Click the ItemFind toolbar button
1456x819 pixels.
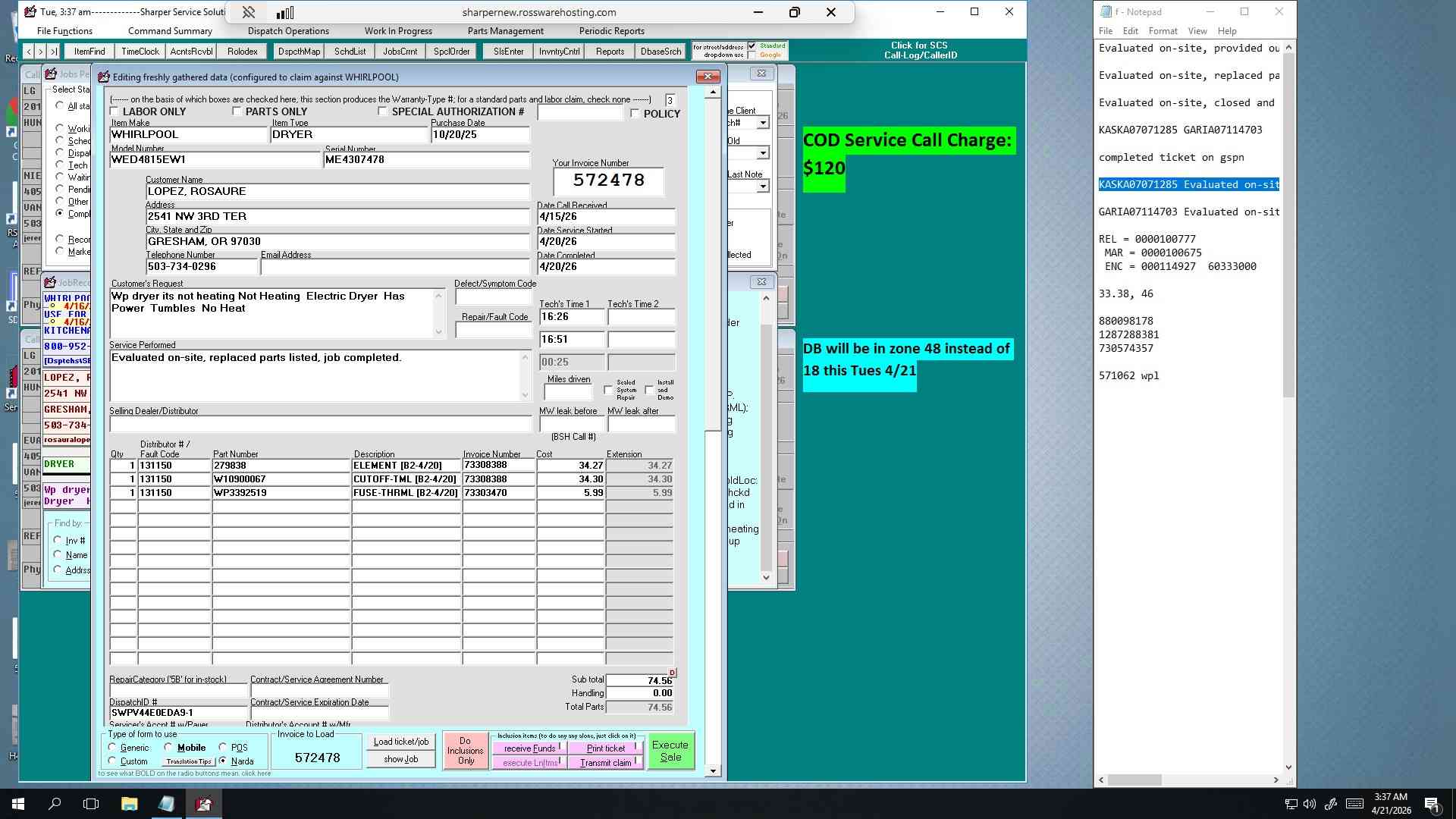point(89,52)
